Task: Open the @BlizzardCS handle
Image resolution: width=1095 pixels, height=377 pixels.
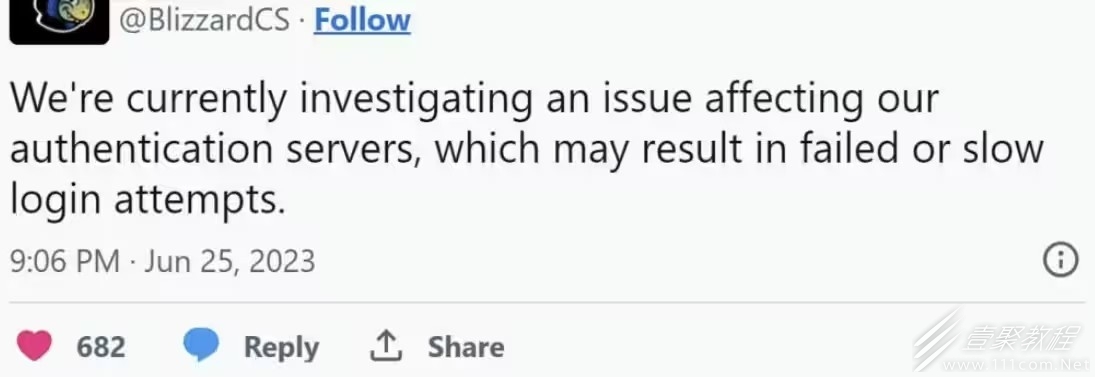Action: [203, 20]
